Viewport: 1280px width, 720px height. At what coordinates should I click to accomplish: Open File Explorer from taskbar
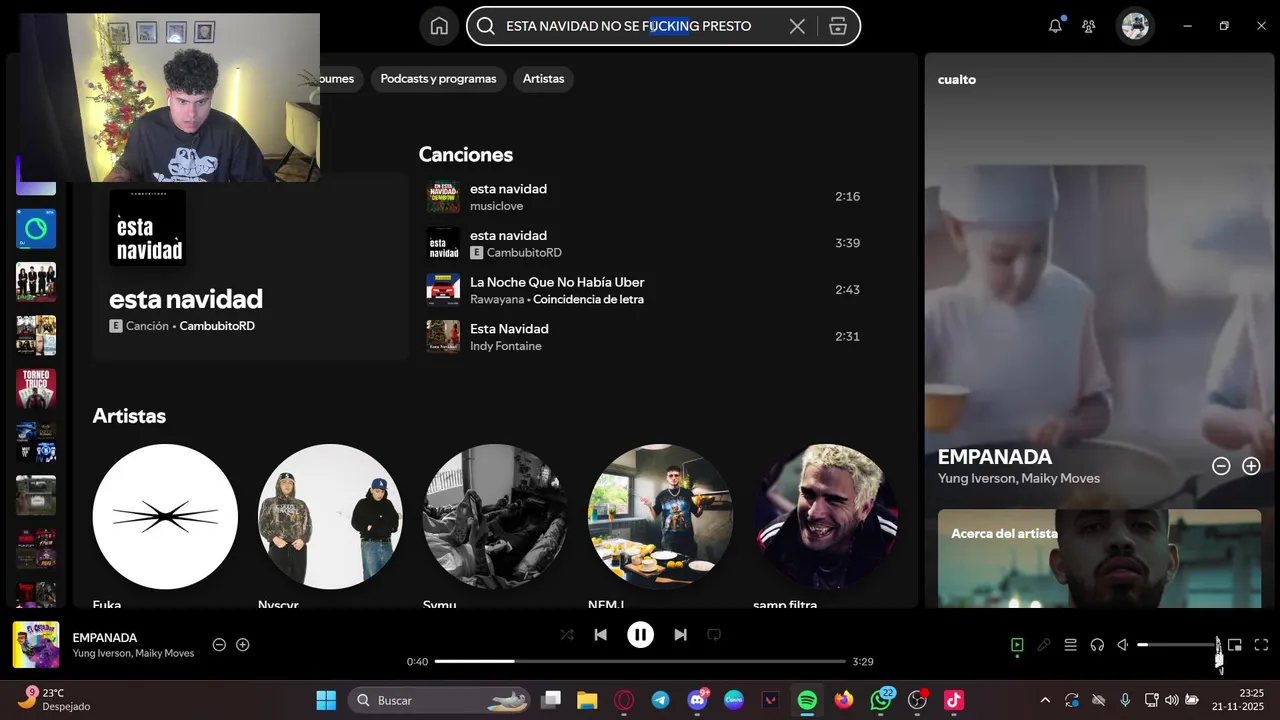[586, 700]
